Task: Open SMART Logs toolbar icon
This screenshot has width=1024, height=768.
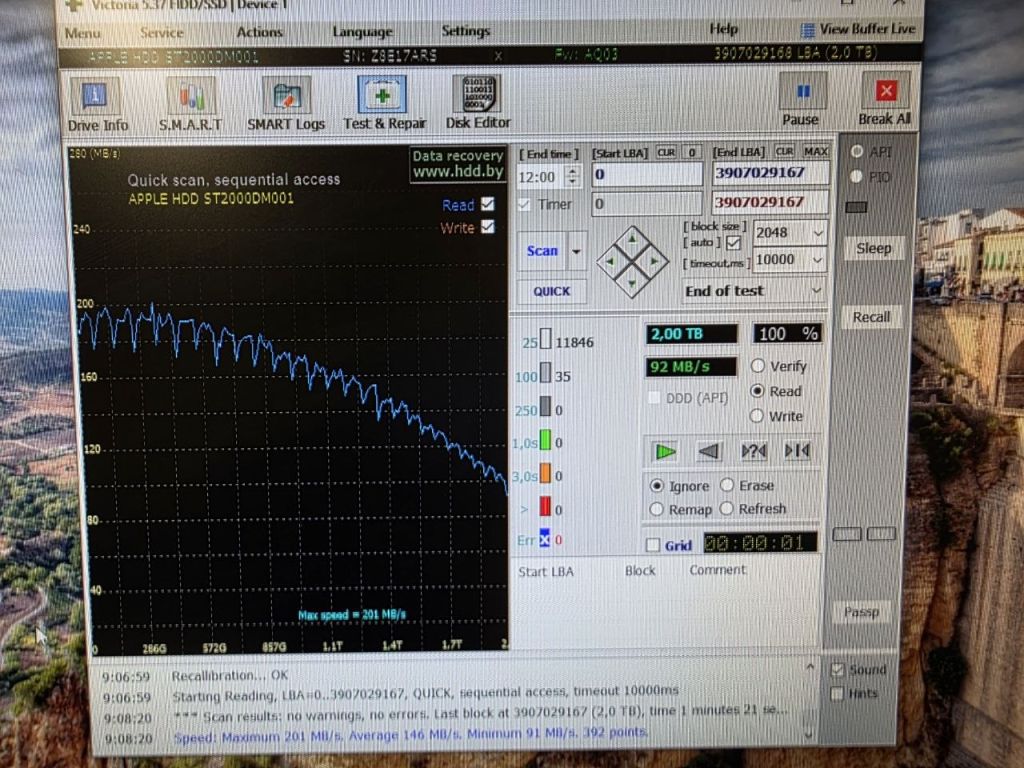Action: click(286, 96)
